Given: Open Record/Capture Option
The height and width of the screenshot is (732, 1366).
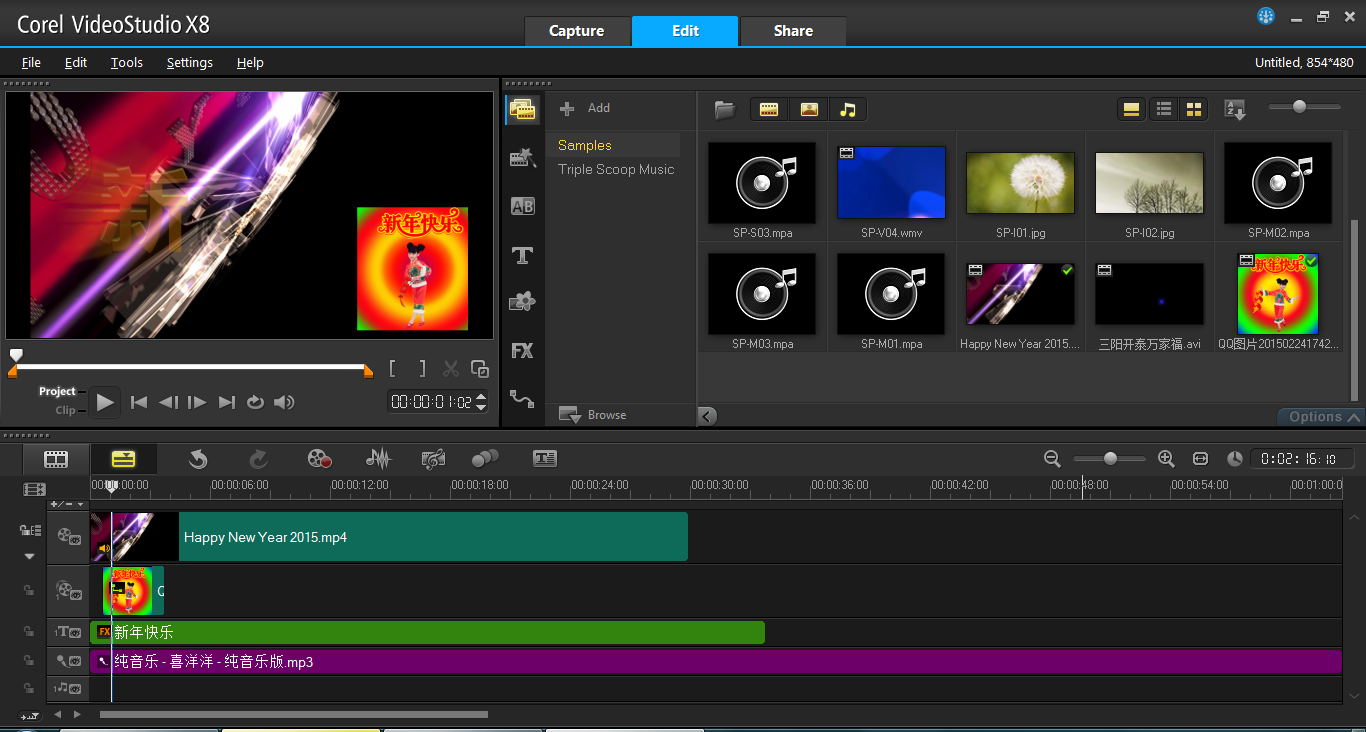Looking at the screenshot, I should (x=319, y=459).
